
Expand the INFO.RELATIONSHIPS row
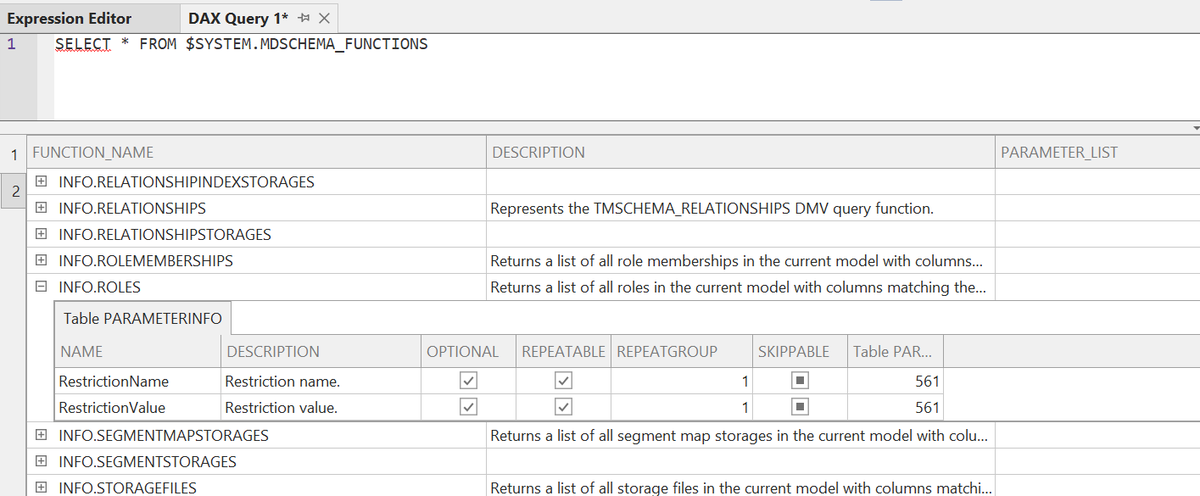[40, 208]
